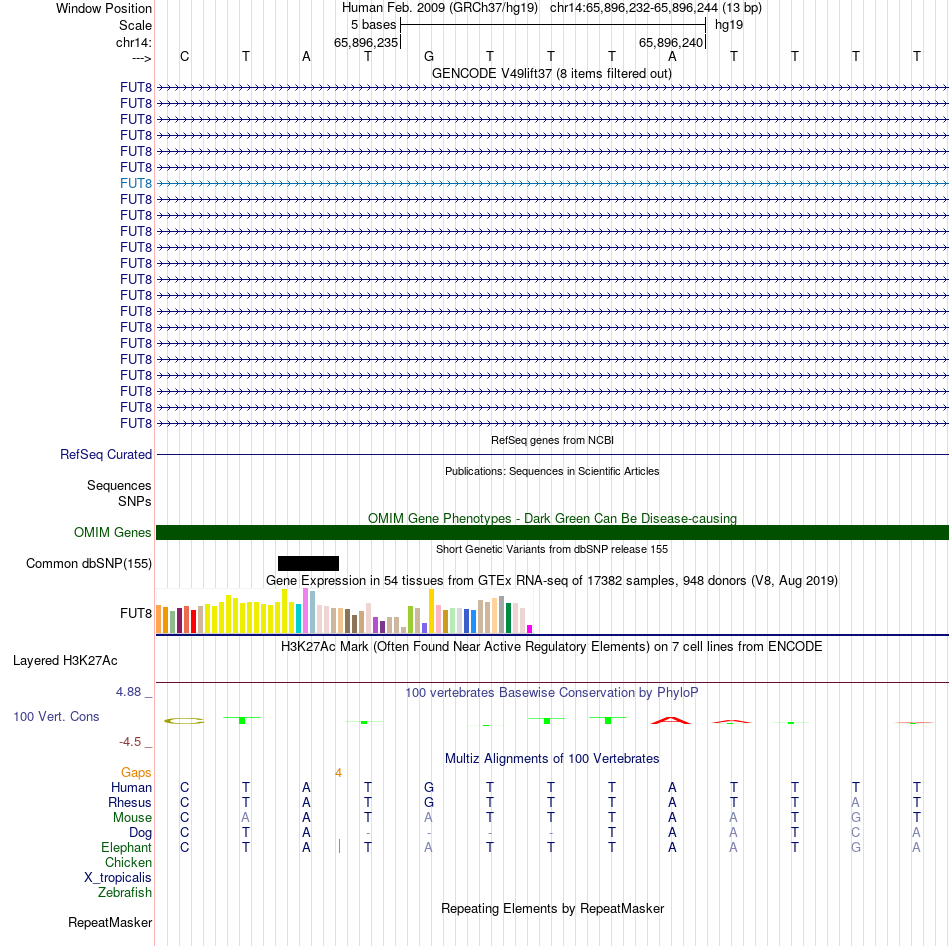Click the ---> sequence direction arrow

point(142,58)
